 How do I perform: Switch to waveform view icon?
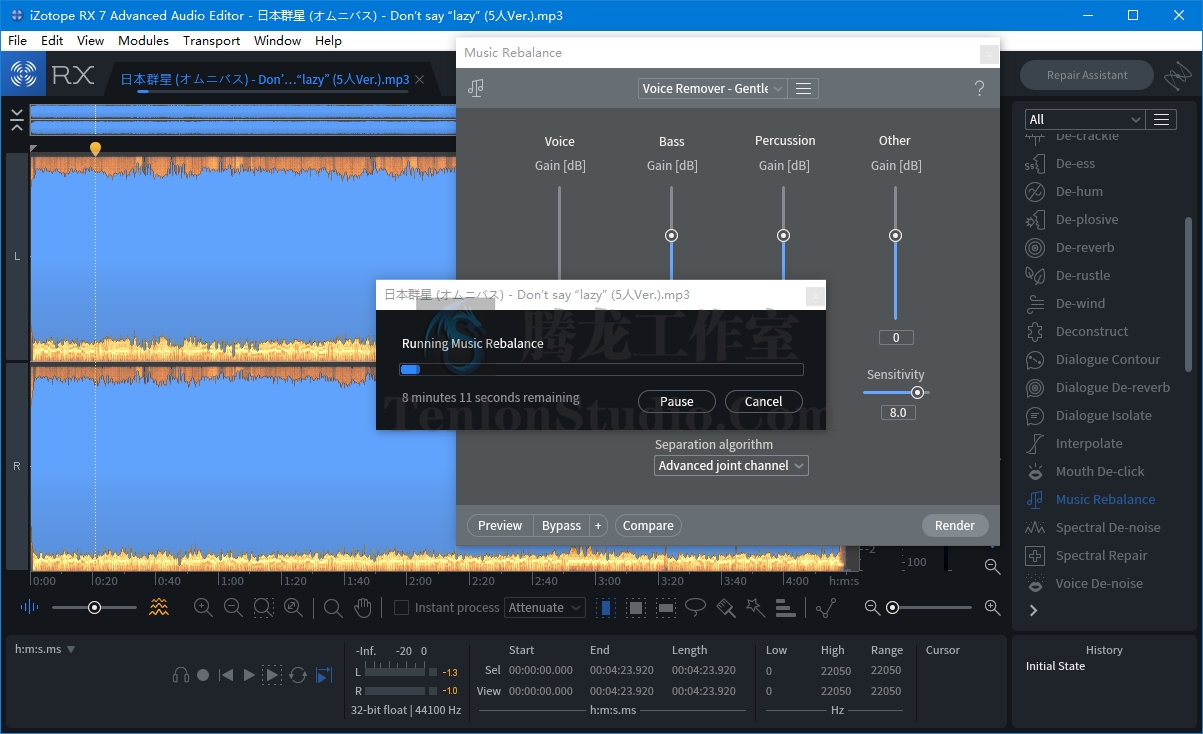pyautogui.click(x=29, y=607)
